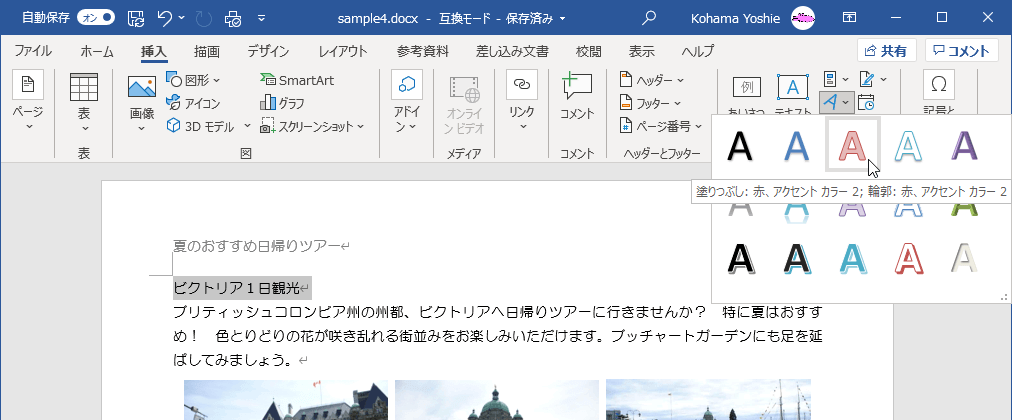Open the Search magnifier in title bar

click(x=650, y=17)
